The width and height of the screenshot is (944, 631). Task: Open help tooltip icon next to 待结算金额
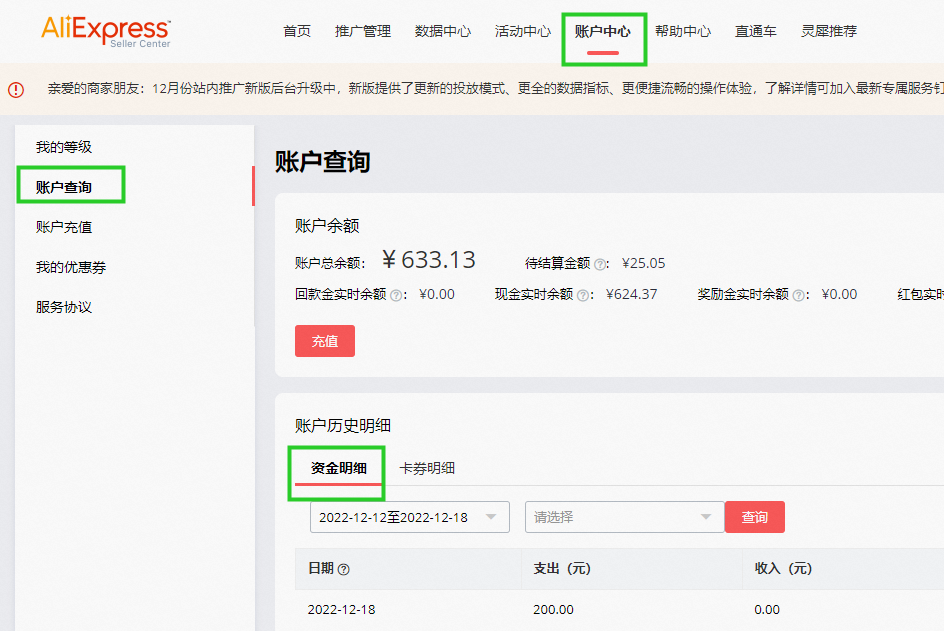point(599,265)
